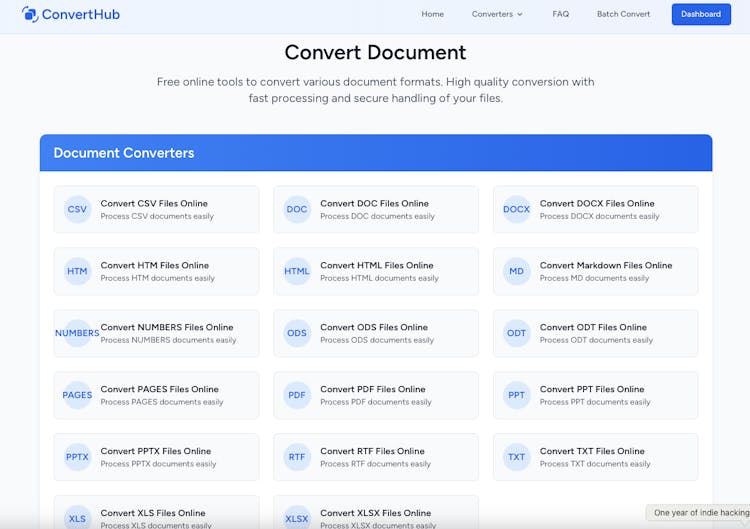The height and width of the screenshot is (529, 750).
Task: Open Convert PDF Files Online link
Action: click(373, 389)
